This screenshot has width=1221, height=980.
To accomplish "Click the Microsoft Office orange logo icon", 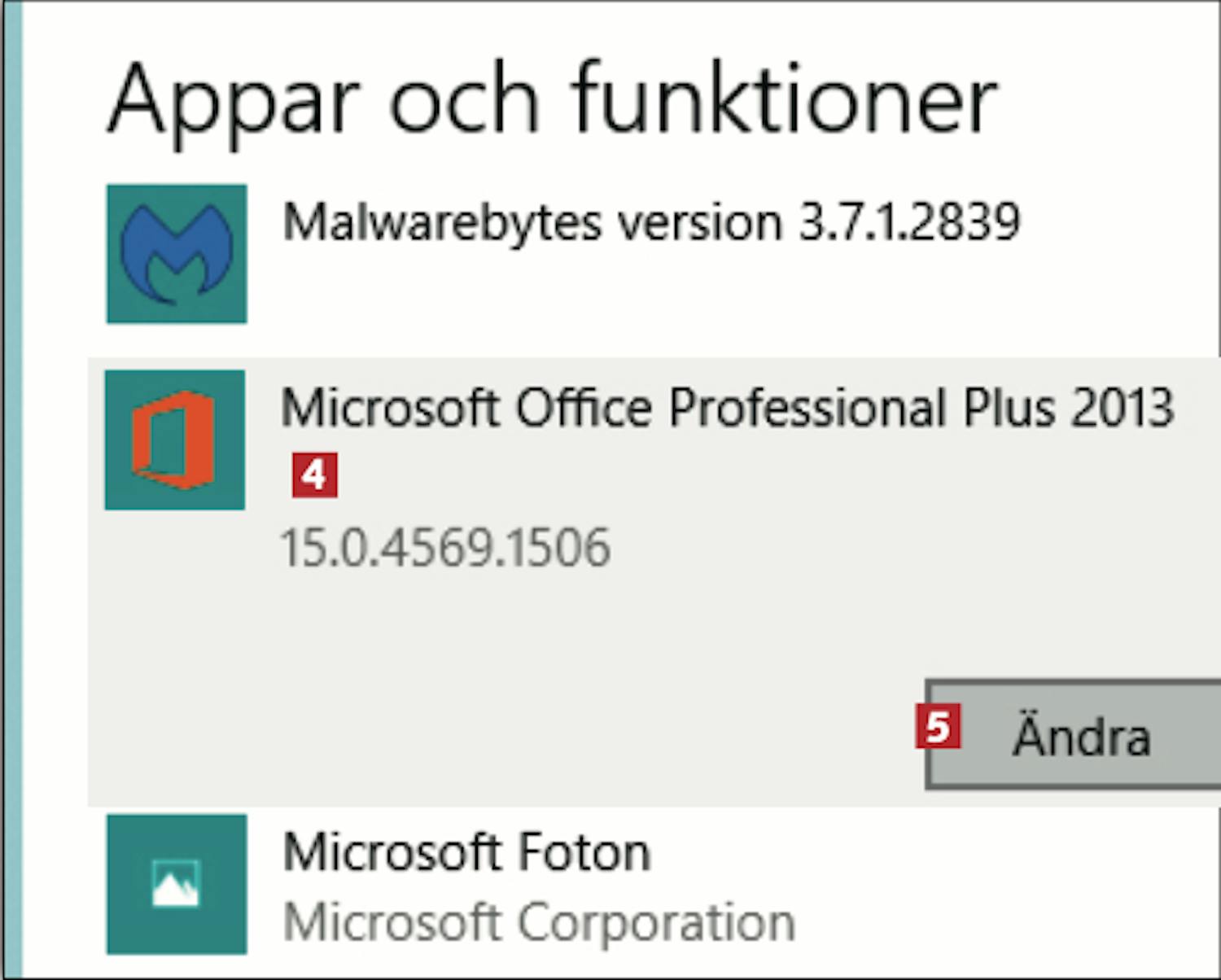I will pos(175,440).
